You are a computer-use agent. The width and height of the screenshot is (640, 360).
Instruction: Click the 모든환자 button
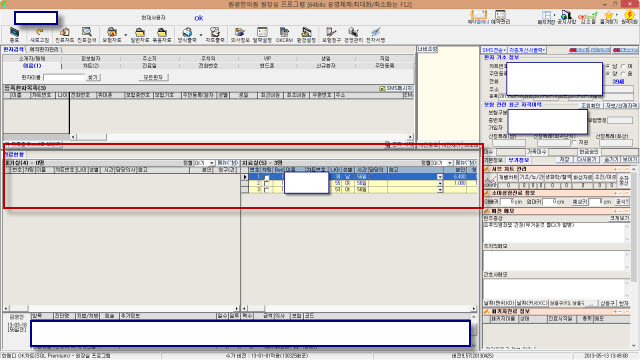pyautogui.click(x=153, y=77)
